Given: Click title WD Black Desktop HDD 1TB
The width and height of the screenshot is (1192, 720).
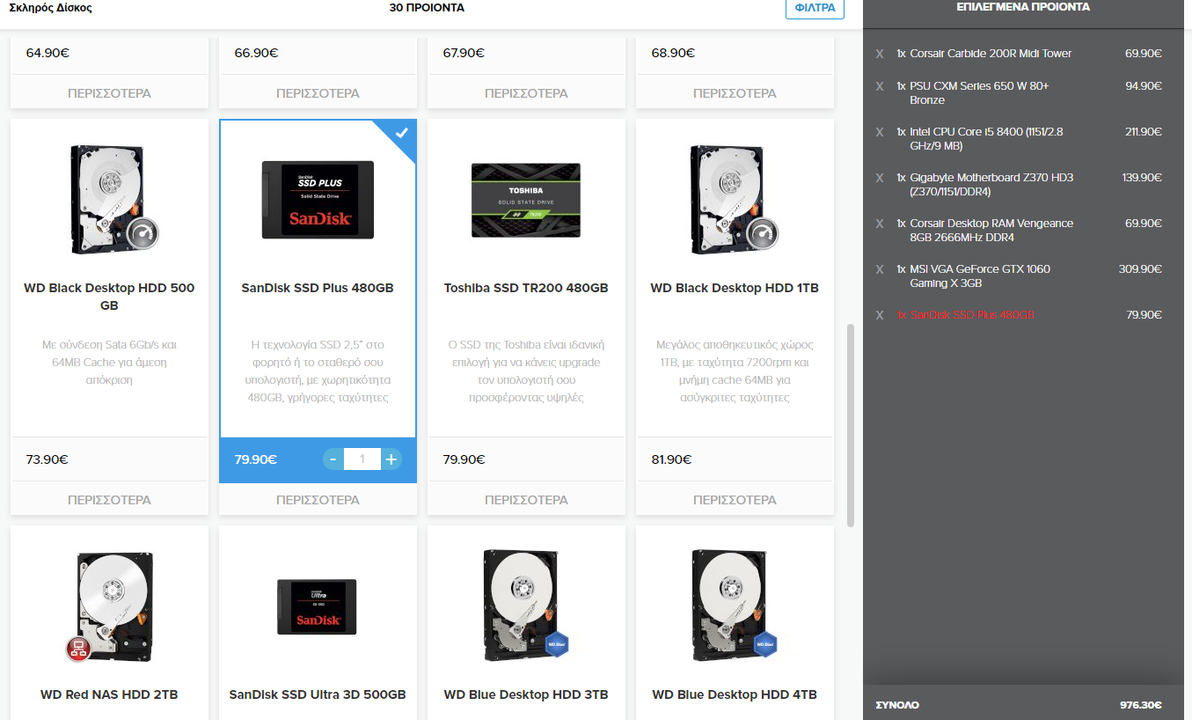Looking at the screenshot, I should (x=734, y=288).
